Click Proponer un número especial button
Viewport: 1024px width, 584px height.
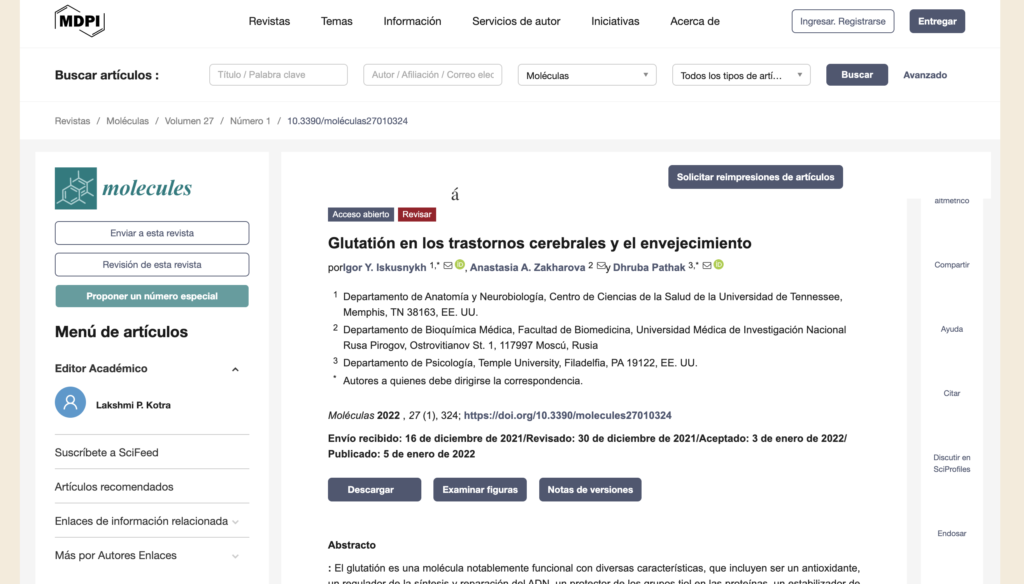[151, 296]
